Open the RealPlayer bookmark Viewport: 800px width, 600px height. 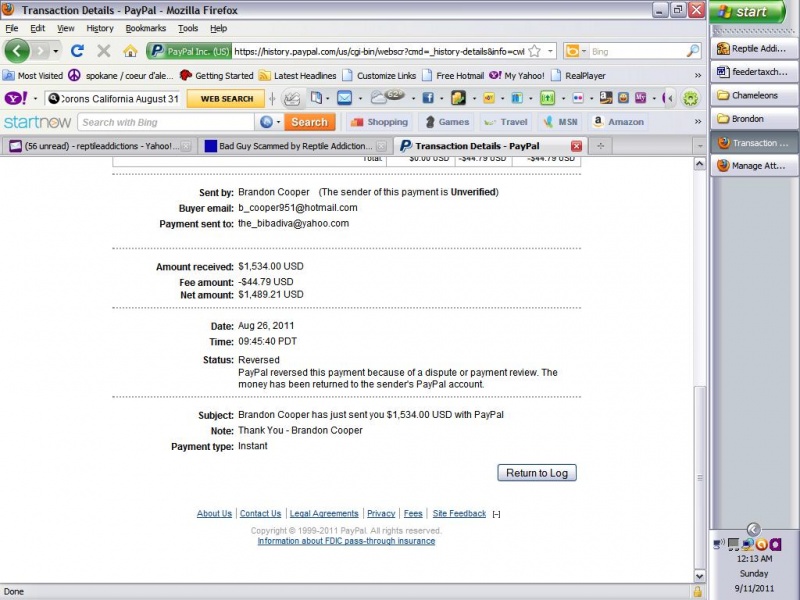click(x=578, y=76)
